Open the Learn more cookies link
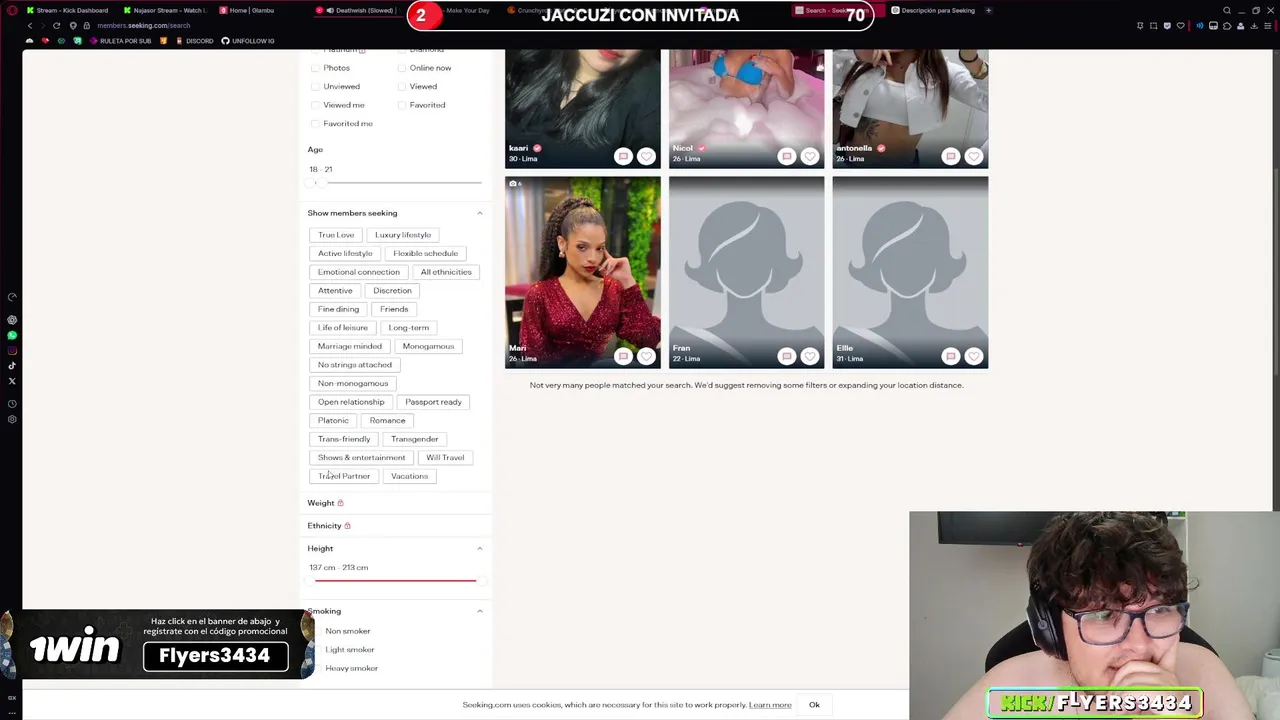The height and width of the screenshot is (720, 1280). [x=770, y=705]
